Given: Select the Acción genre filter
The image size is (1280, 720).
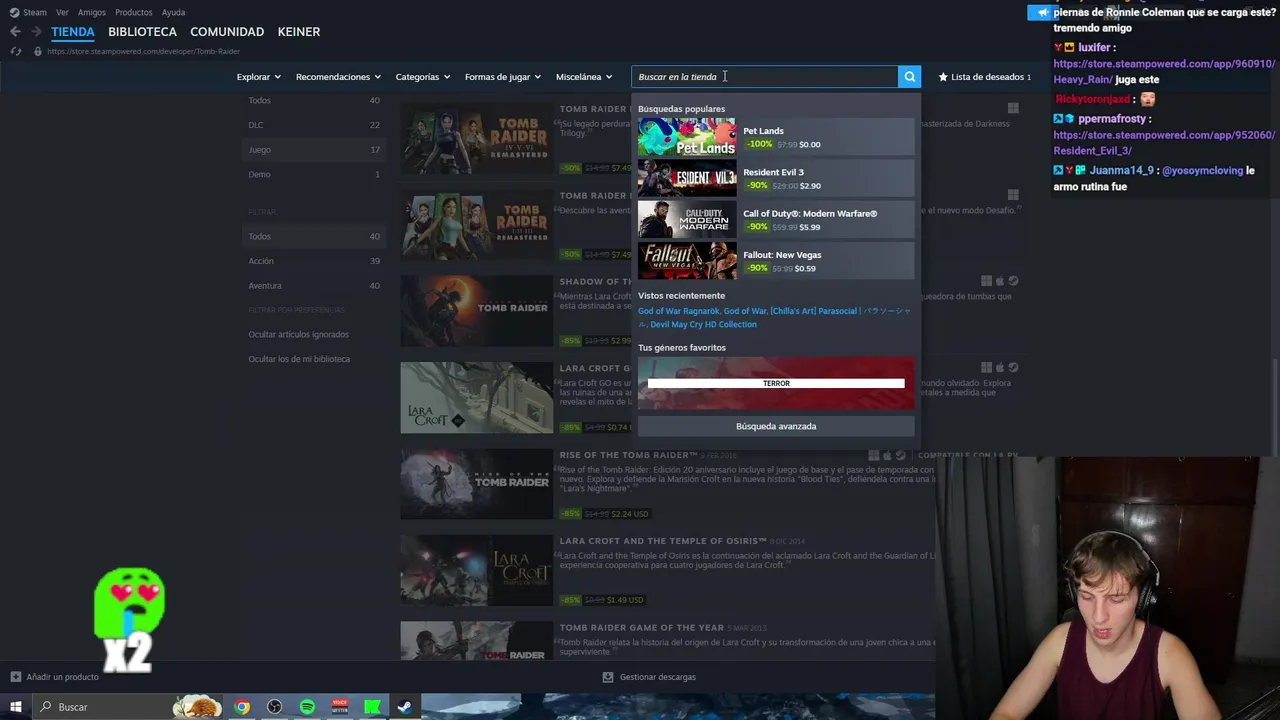Looking at the screenshot, I should coord(313,261).
